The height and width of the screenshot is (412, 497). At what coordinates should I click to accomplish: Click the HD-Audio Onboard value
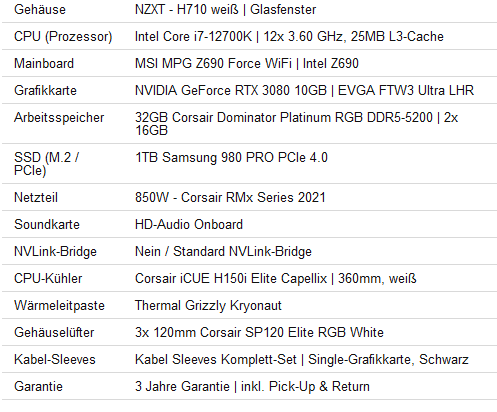[189, 224]
